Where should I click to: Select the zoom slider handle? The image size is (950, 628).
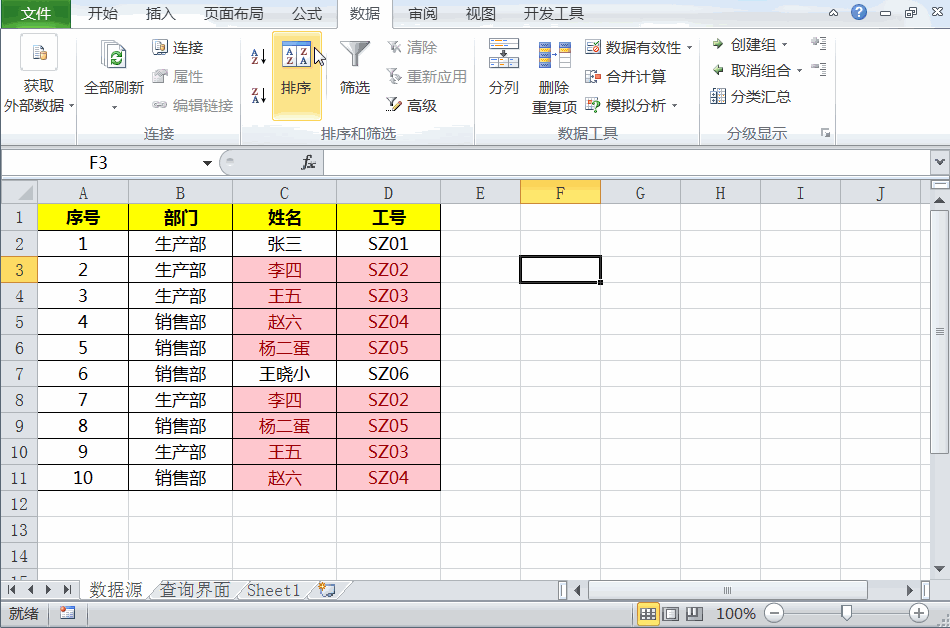[x=846, y=613]
